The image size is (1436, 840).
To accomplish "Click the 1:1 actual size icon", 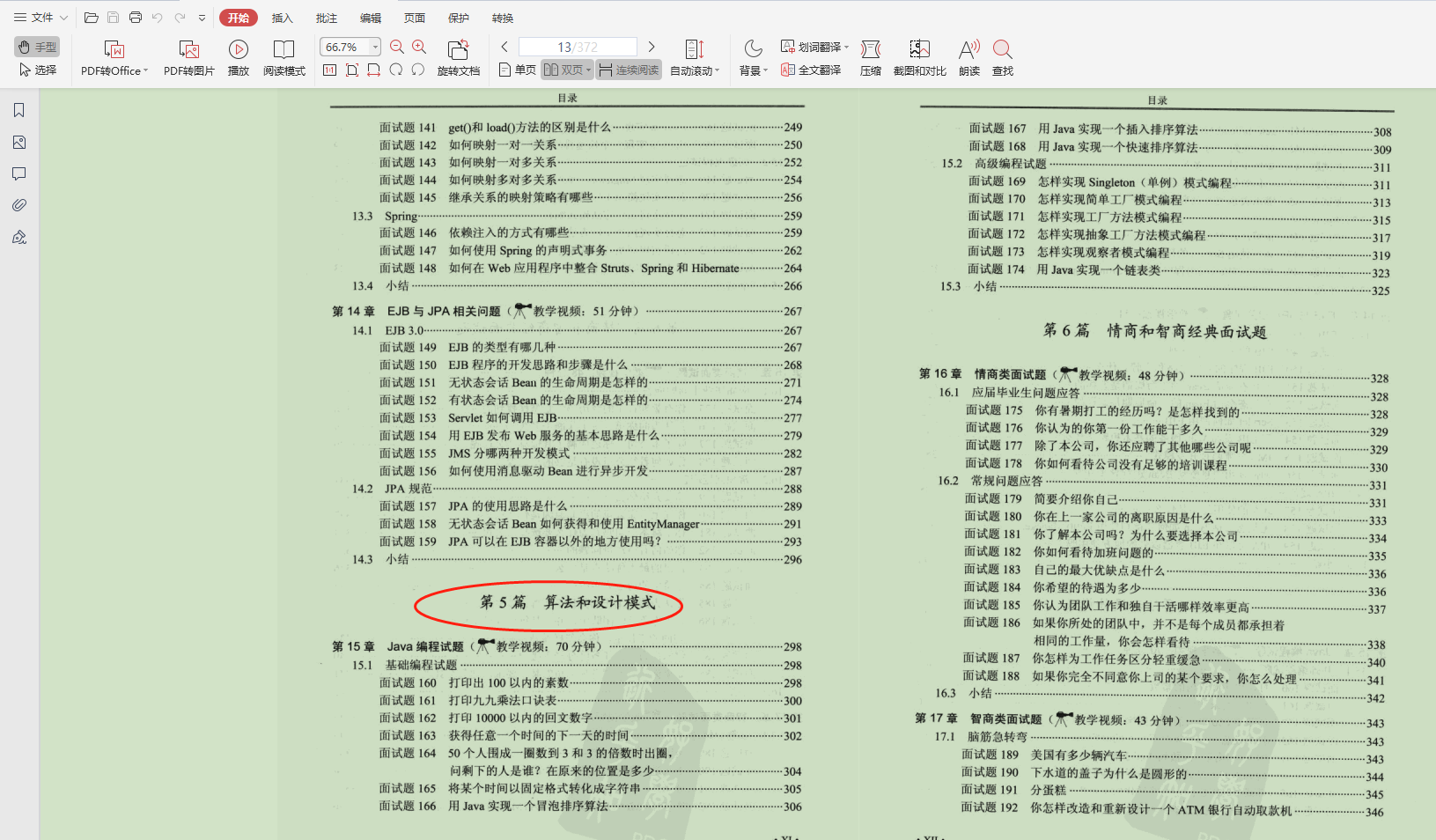I will pos(329,70).
